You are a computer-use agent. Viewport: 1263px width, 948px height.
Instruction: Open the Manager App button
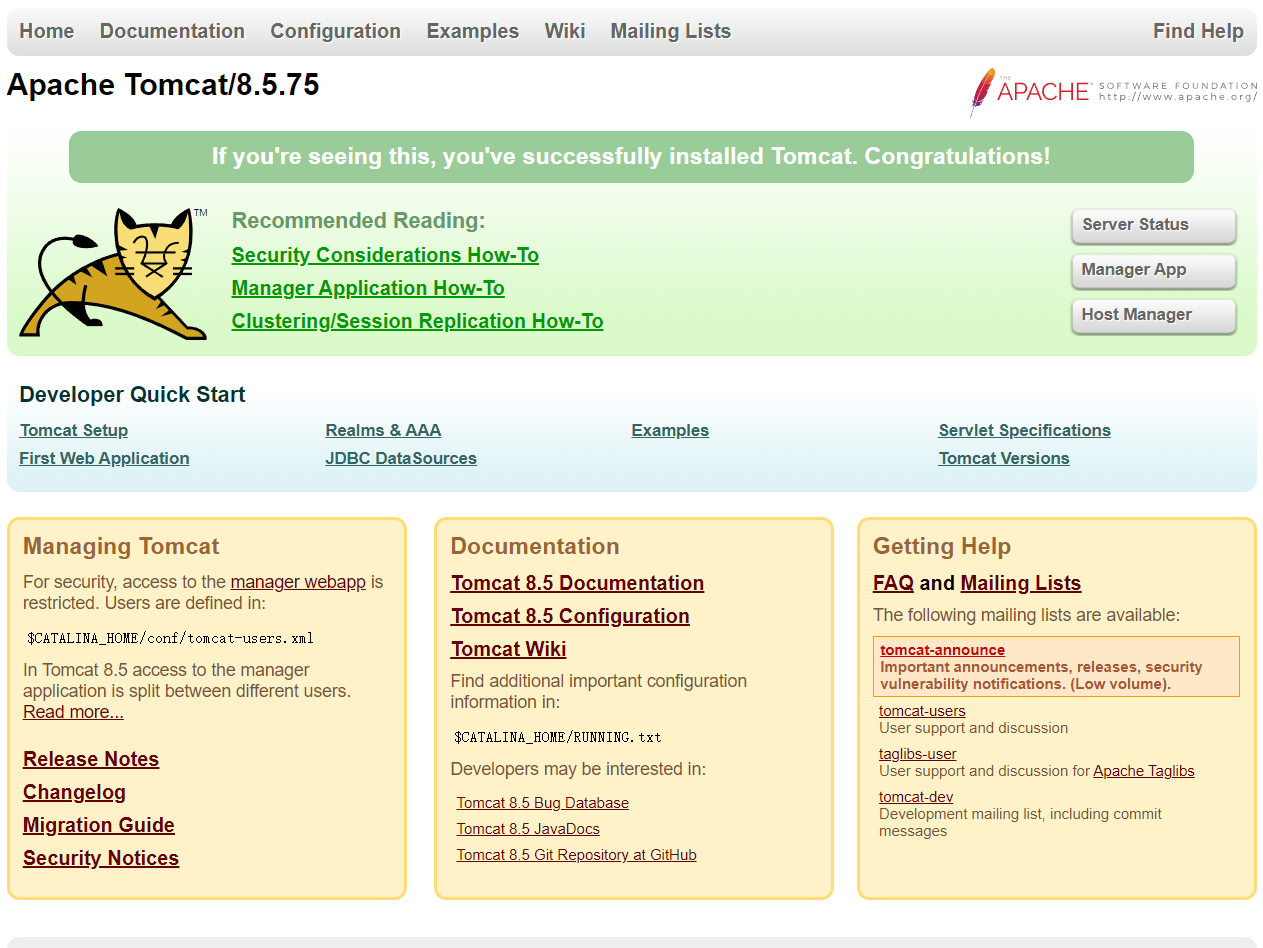1153,270
